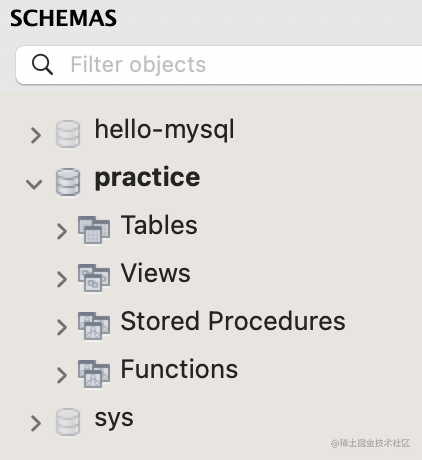
Task: Expand the Functions node
Action: [x=62, y=375]
